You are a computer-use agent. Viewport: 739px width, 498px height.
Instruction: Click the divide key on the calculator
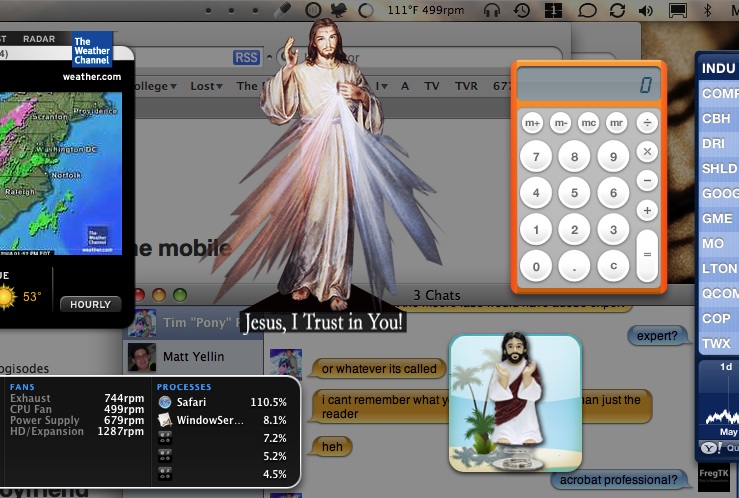tap(647, 123)
